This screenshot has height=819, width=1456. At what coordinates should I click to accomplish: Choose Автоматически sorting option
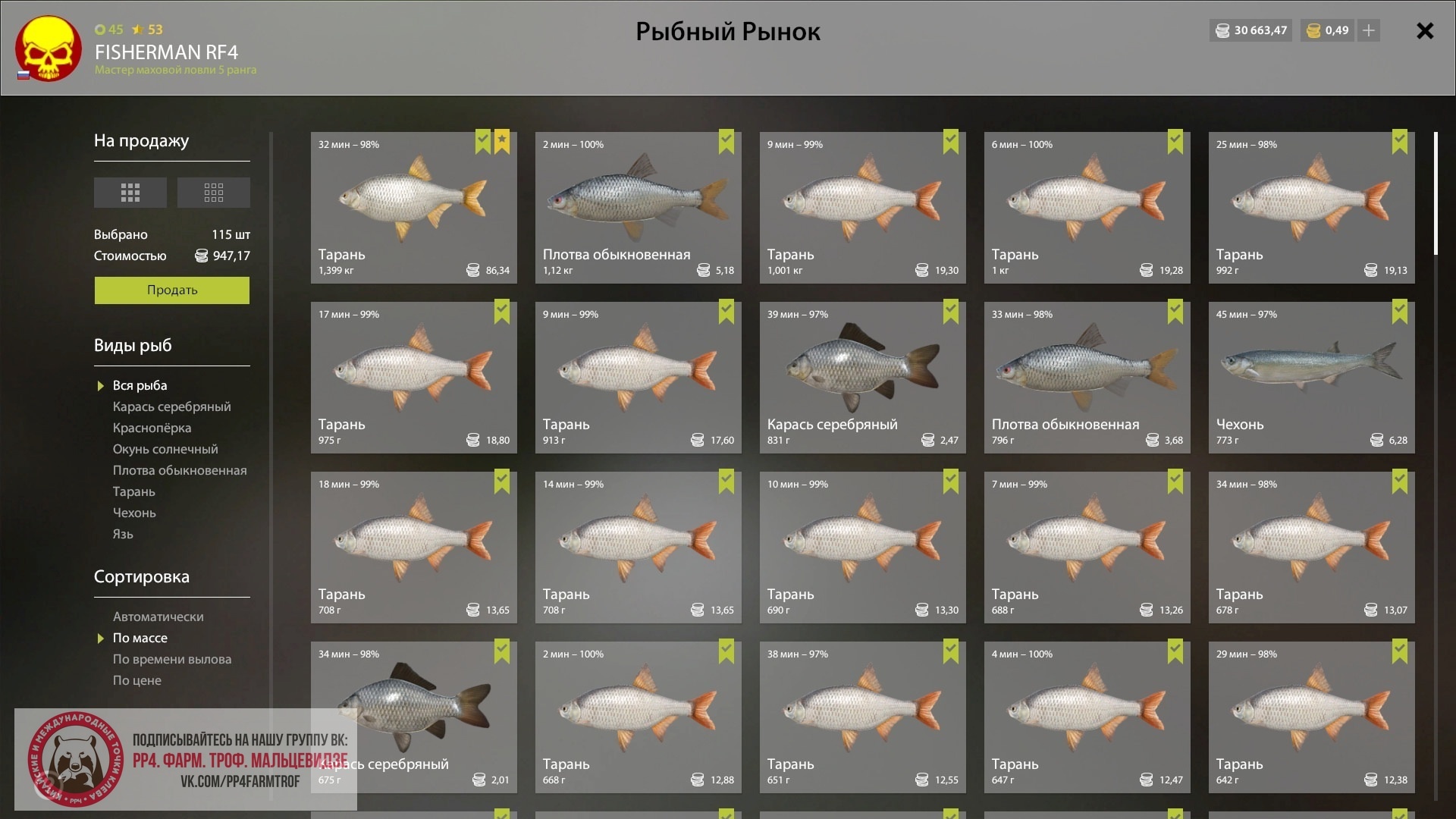point(158,617)
